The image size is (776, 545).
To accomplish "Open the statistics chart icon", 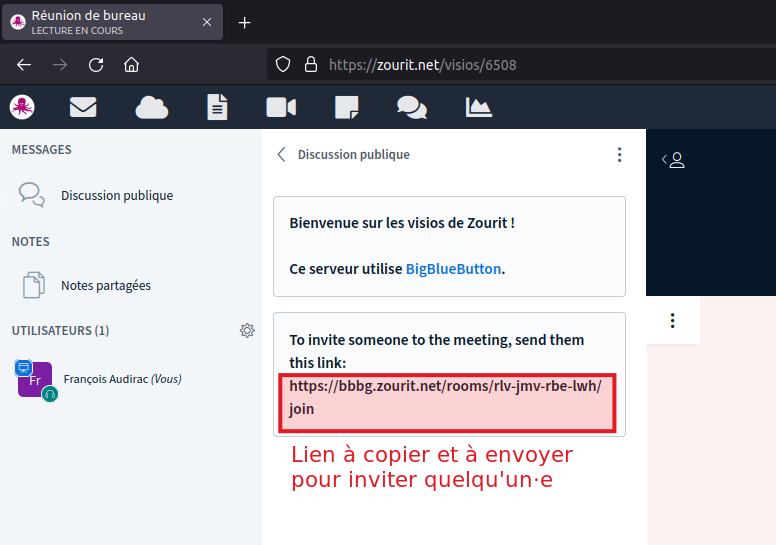I will [479, 107].
